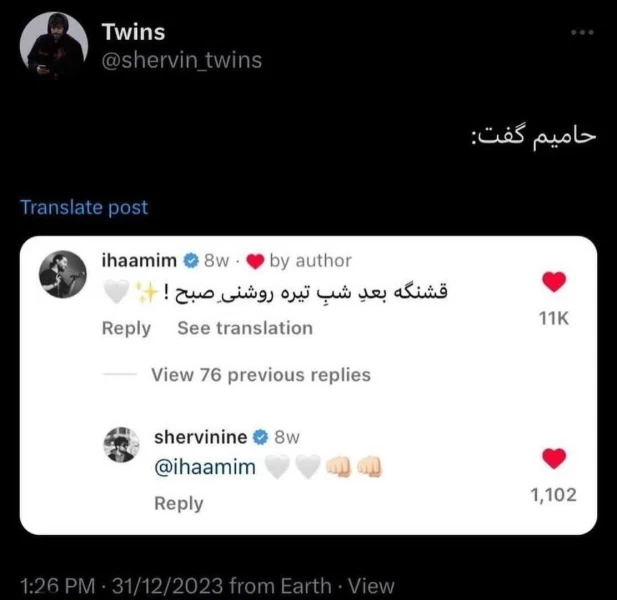Click the shervinine username
Viewport: 617px width, 600px height.
201,437
